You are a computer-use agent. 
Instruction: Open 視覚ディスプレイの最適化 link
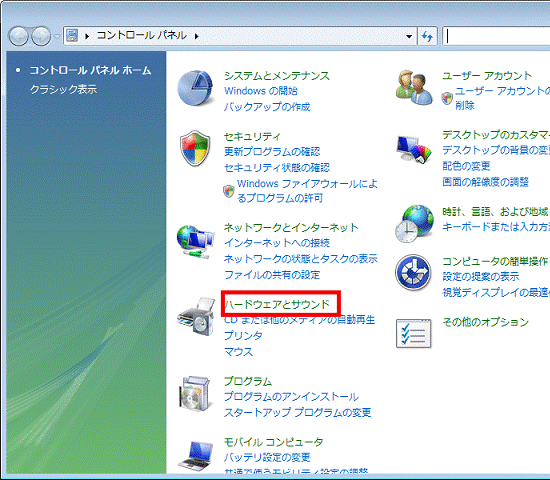click(496, 292)
